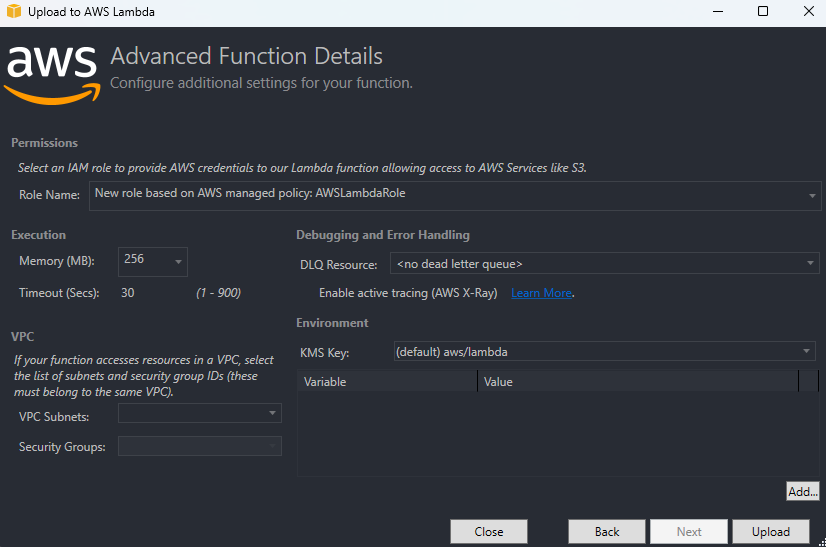Screen dimensions: 826x547
Task: Click the Variable column header
Action: (387, 382)
